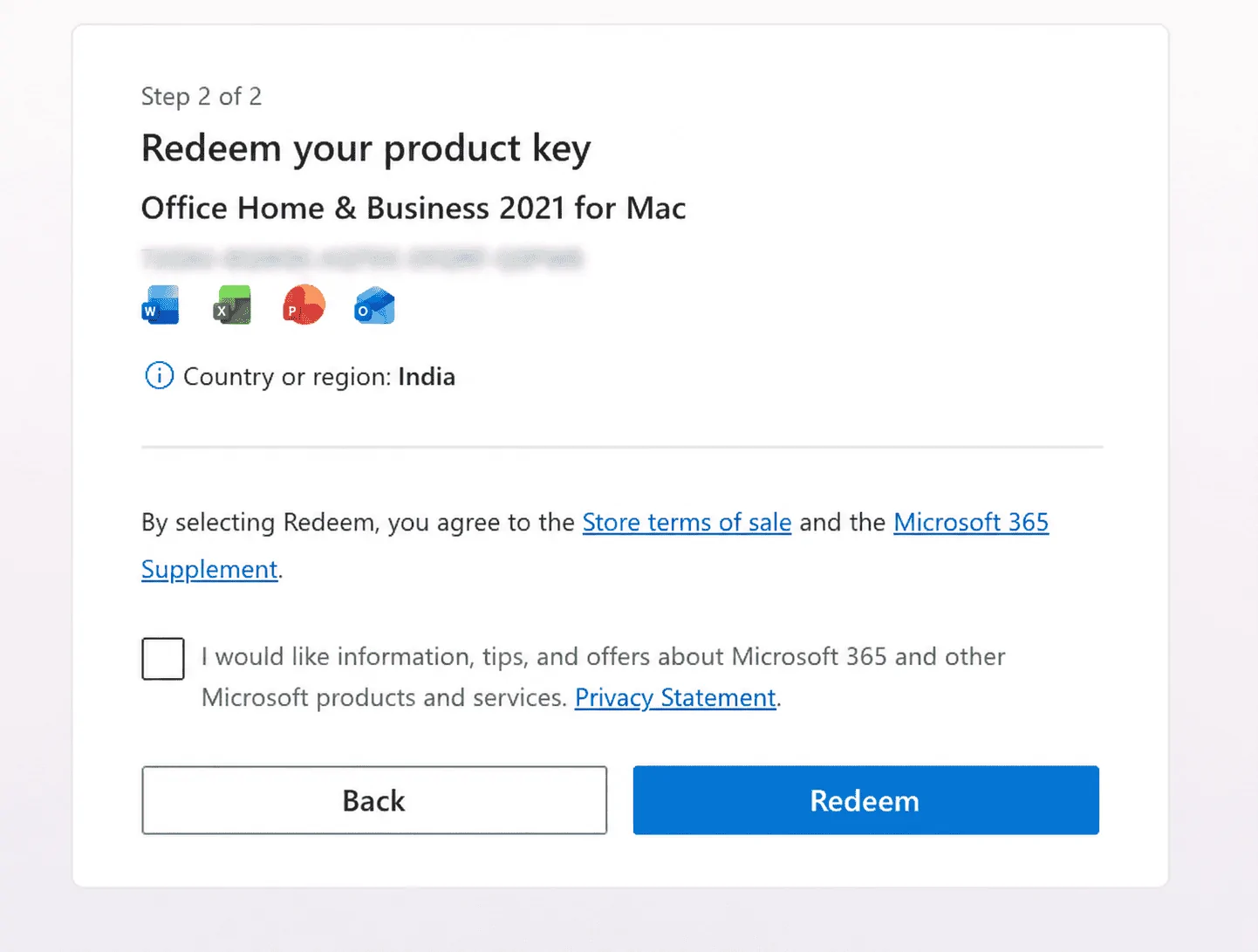
Task: Click the info icon beside Country or region
Action: [159, 376]
